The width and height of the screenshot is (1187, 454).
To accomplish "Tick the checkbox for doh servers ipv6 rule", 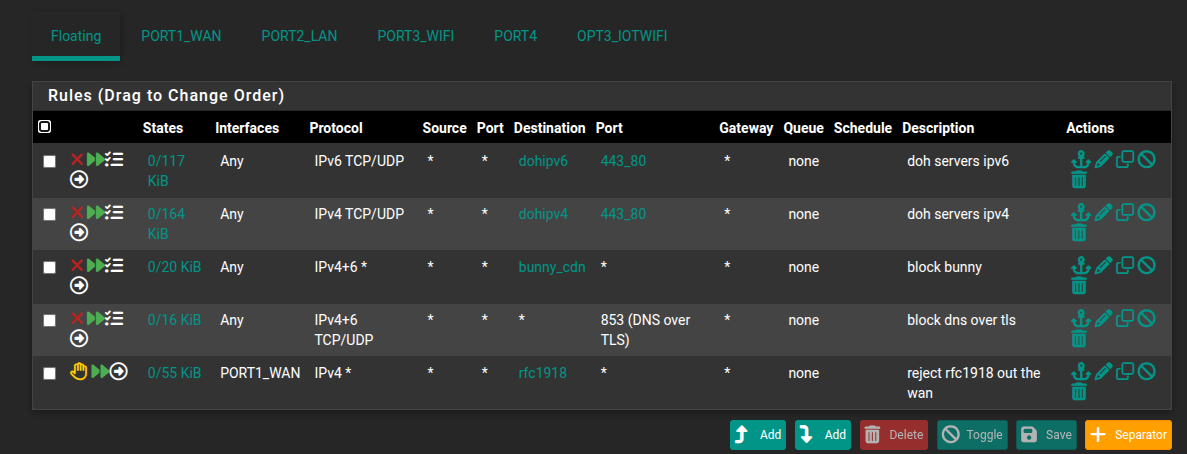I will pyautogui.click(x=49, y=161).
